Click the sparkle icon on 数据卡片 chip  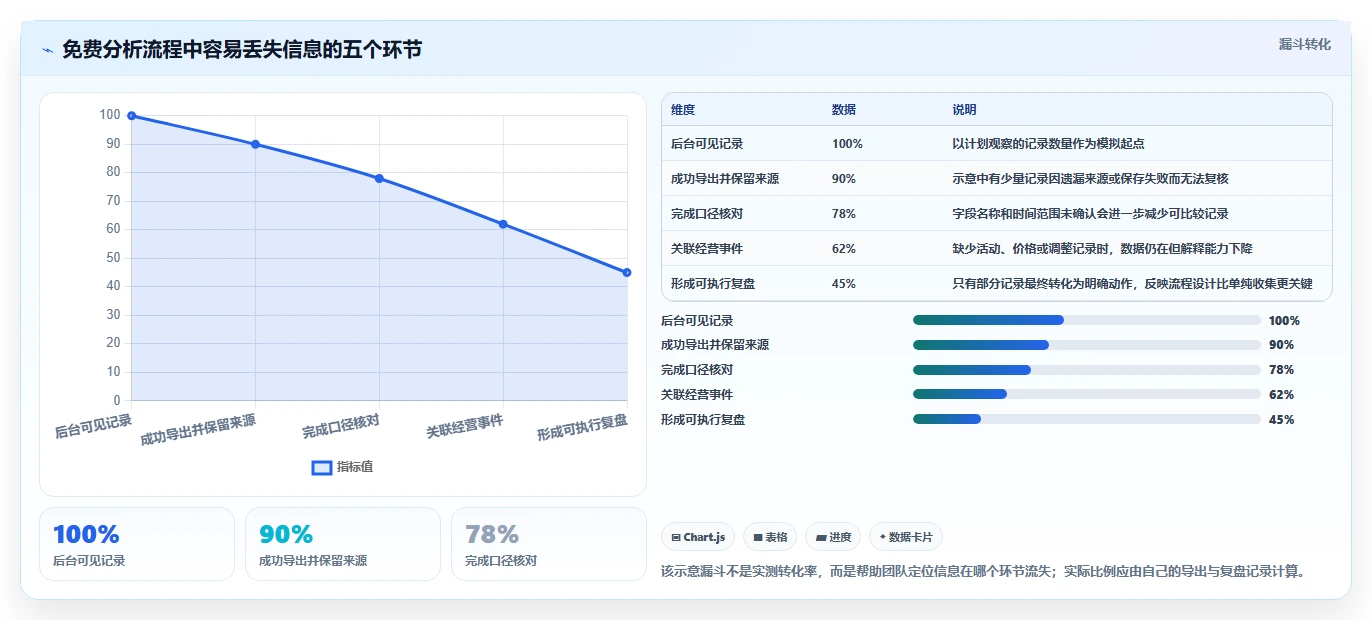point(882,537)
